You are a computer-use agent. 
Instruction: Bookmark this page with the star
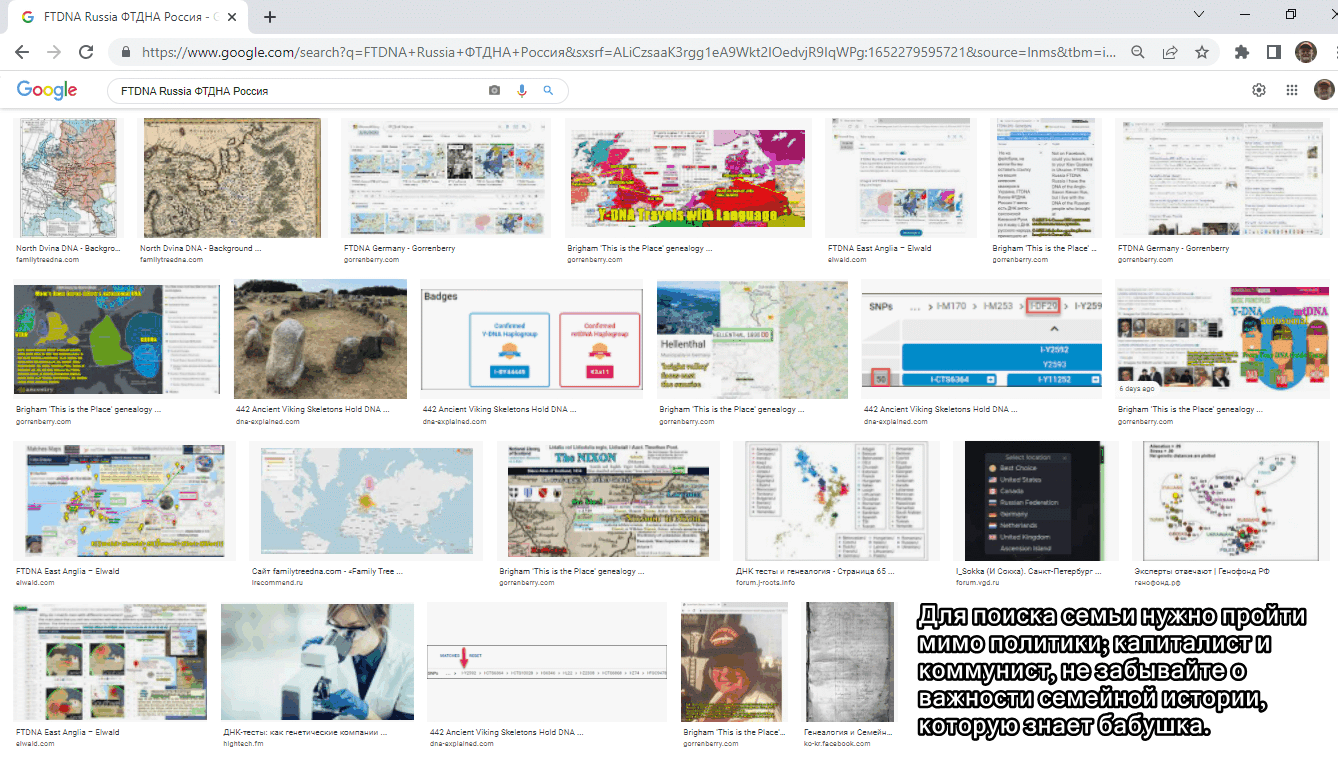1201,52
